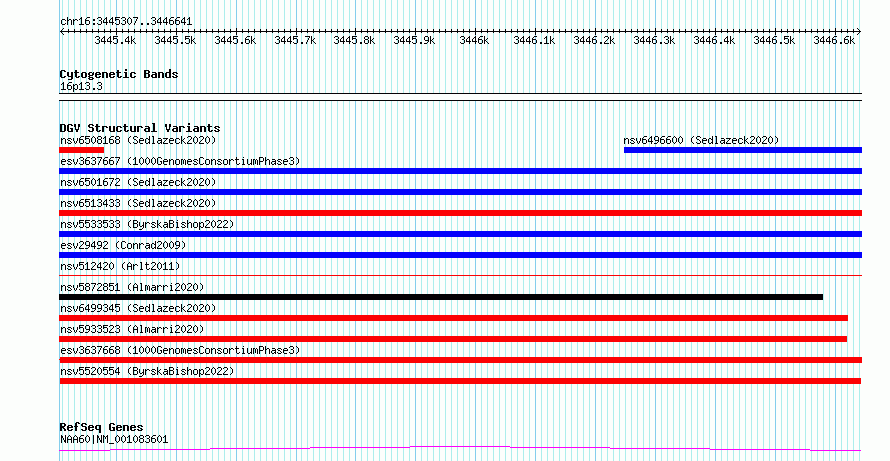The image size is (890, 461).
Task: Click the nsv6501672 (Sedlazeck2020) label
Action: (x=138, y=182)
